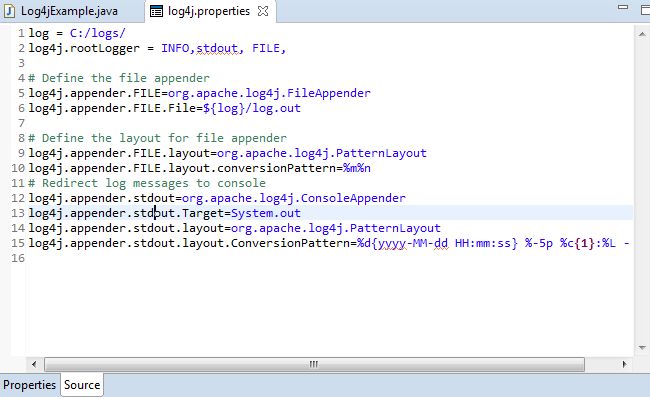Click the horizontal scrollbar thumb
This screenshot has width=650, height=397.
coord(314,364)
